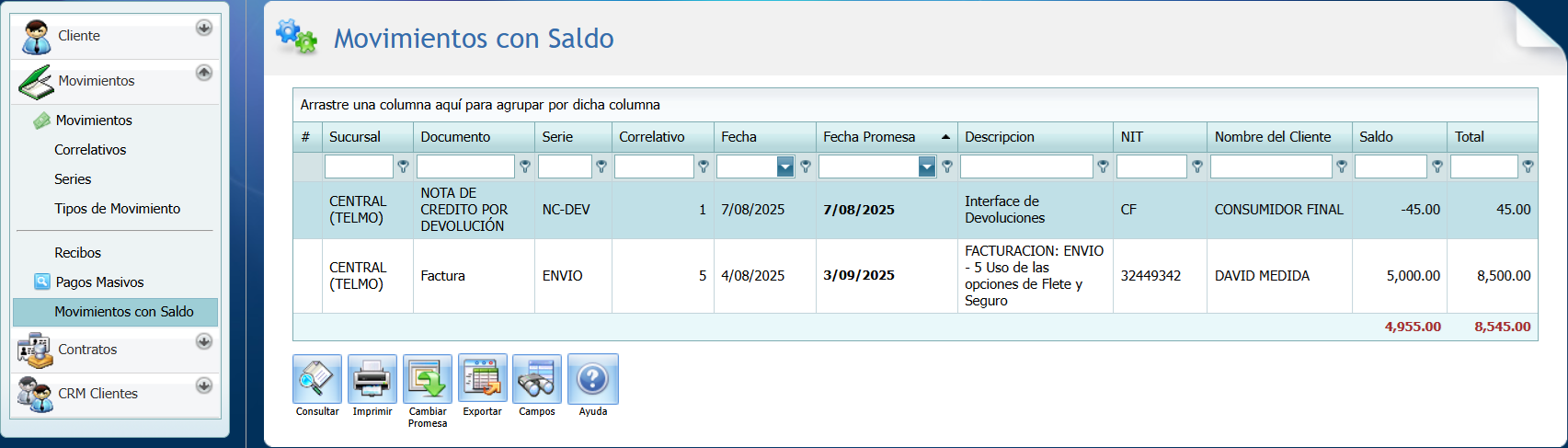Sort by Nombre del Cliente column header
1568x448 pixels.
coord(1279,137)
